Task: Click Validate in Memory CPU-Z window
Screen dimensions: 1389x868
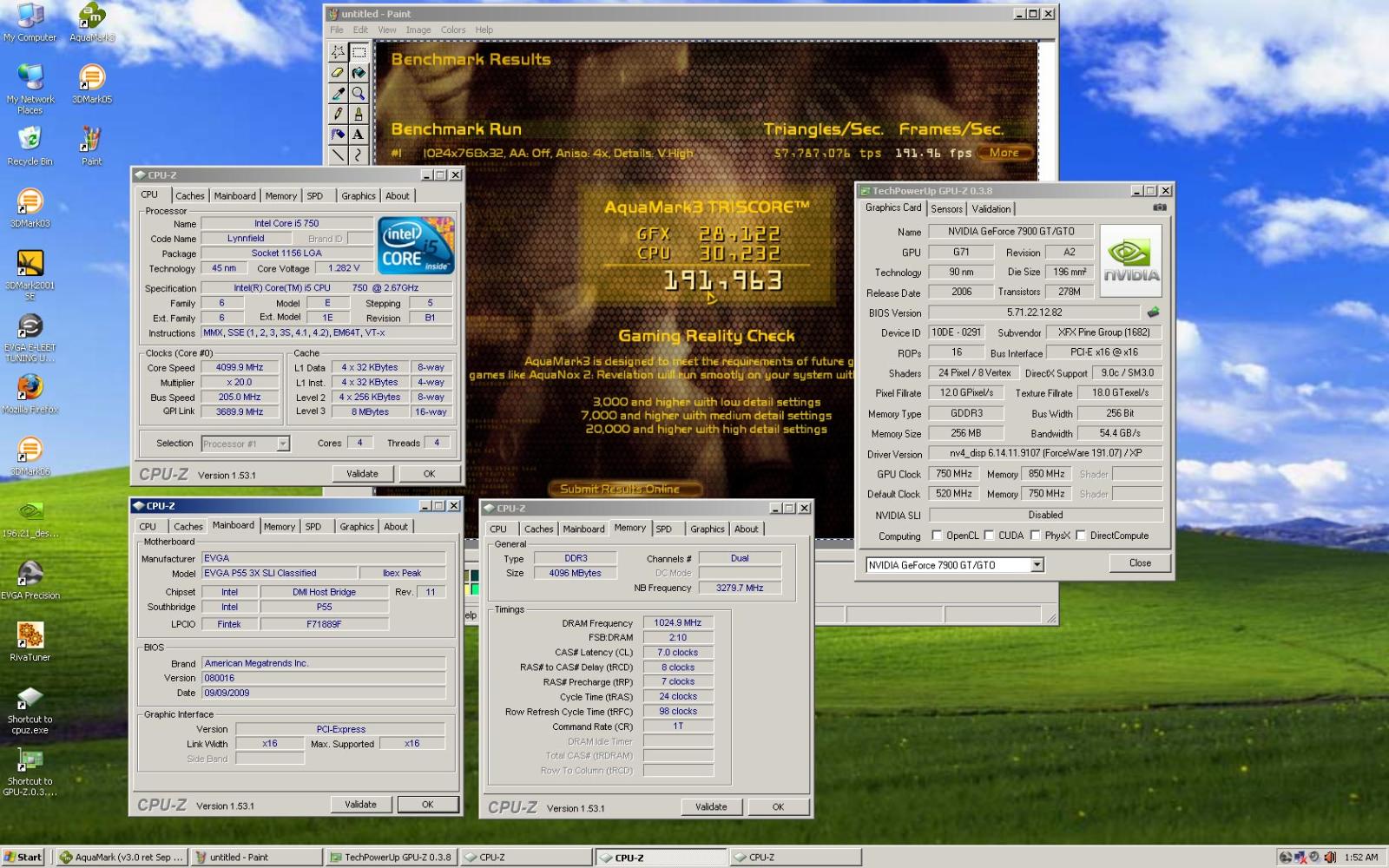Action: click(711, 807)
